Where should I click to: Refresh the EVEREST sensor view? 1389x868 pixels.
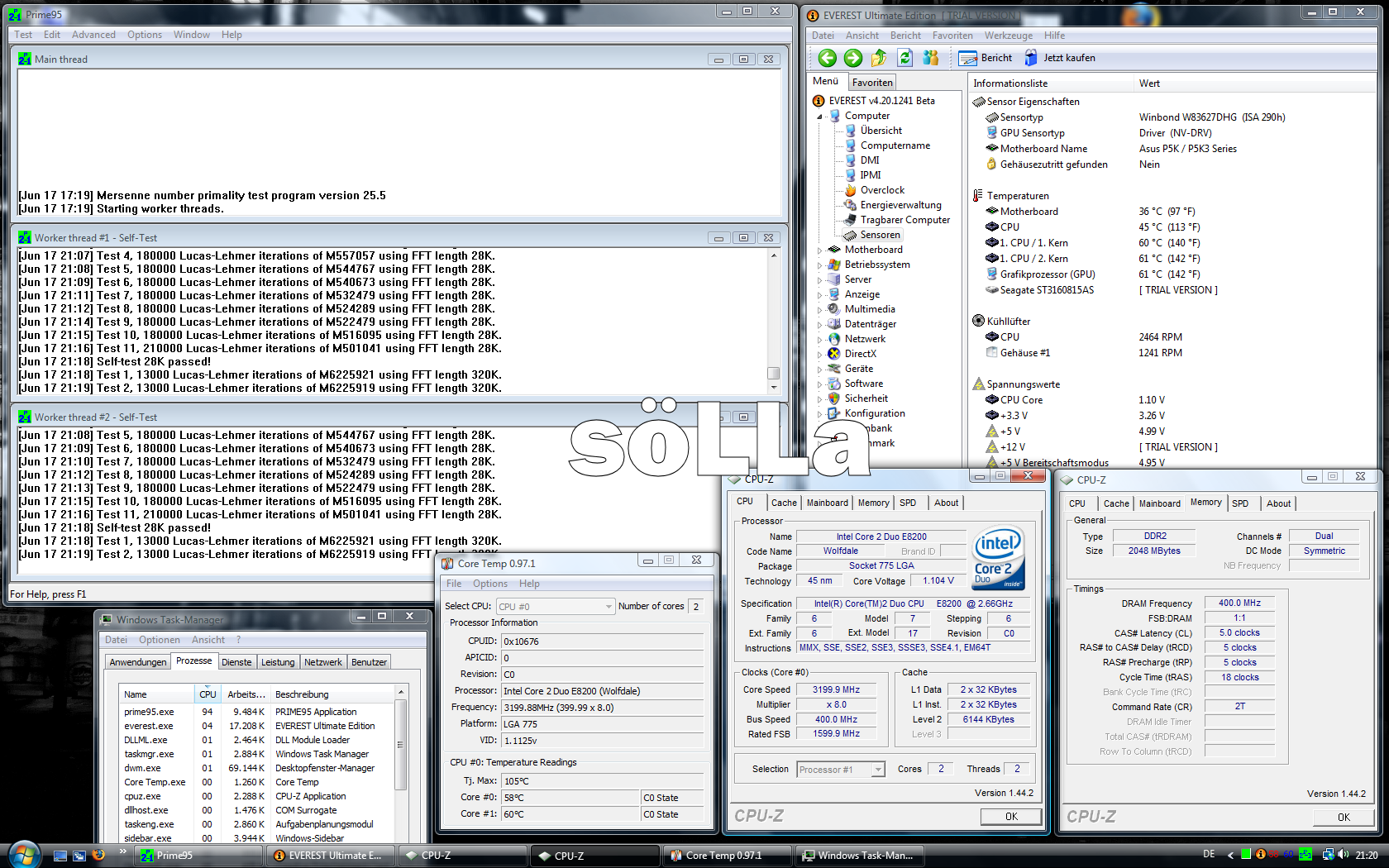[x=905, y=58]
